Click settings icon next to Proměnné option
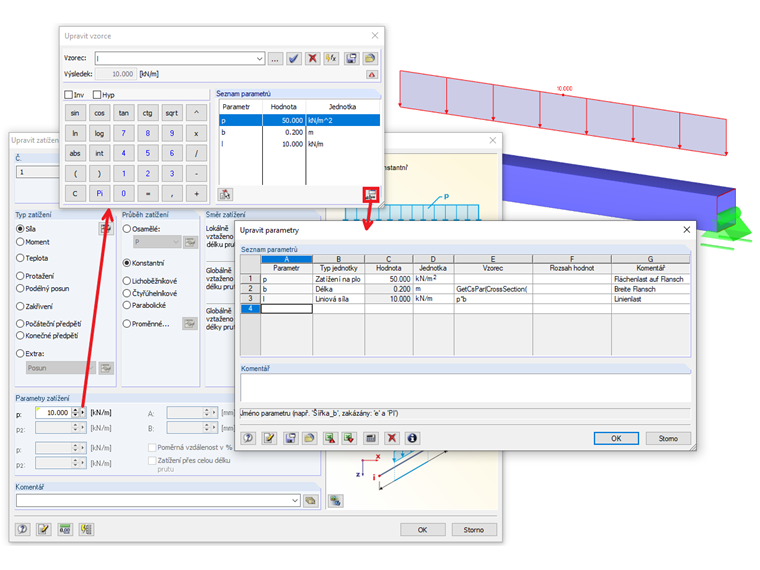The image size is (760, 570). point(190,323)
